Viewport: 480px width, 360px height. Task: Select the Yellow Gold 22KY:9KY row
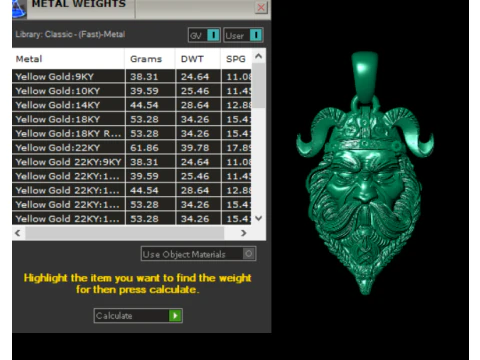(132, 162)
